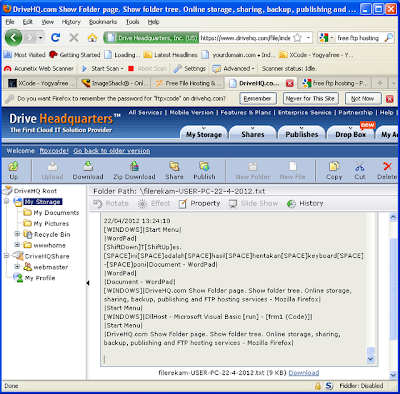Click the padlock icon in status bar
Image resolution: width=400 pixels, height=394 pixels.
[x=318, y=386]
